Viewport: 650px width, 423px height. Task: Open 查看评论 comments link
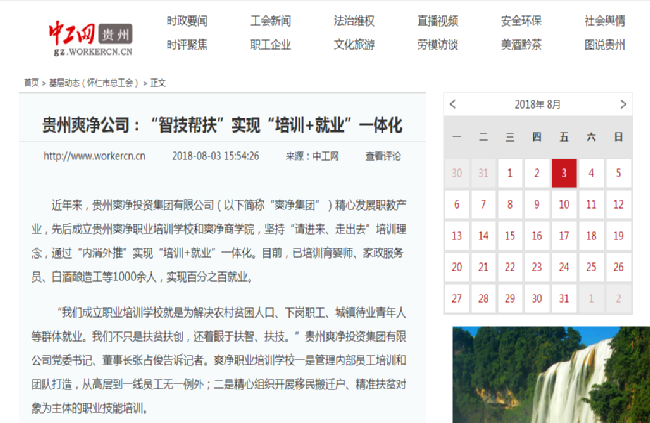click(383, 156)
